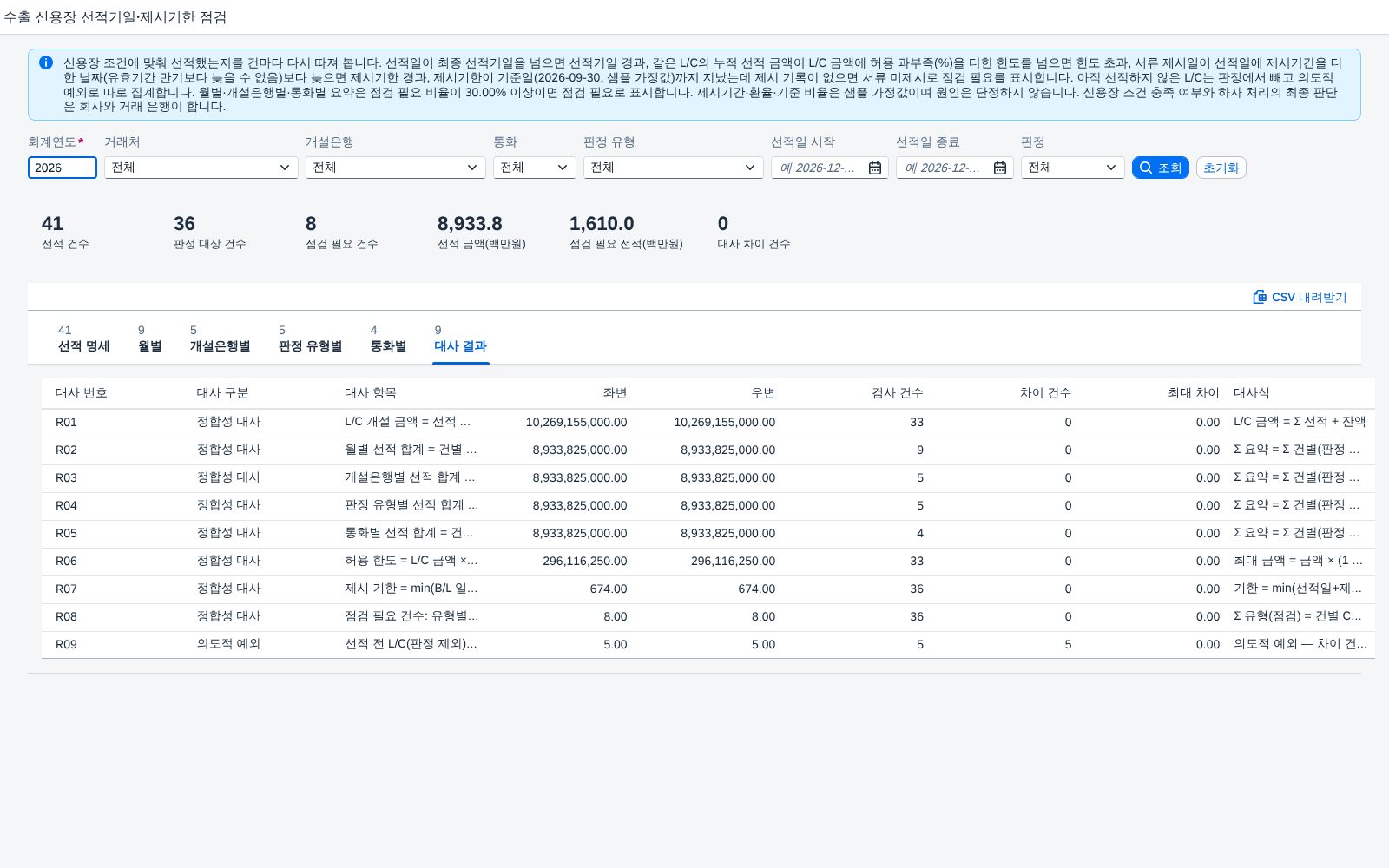Select the R06 row cell
1389x868 pixels.
pos(66,561)
